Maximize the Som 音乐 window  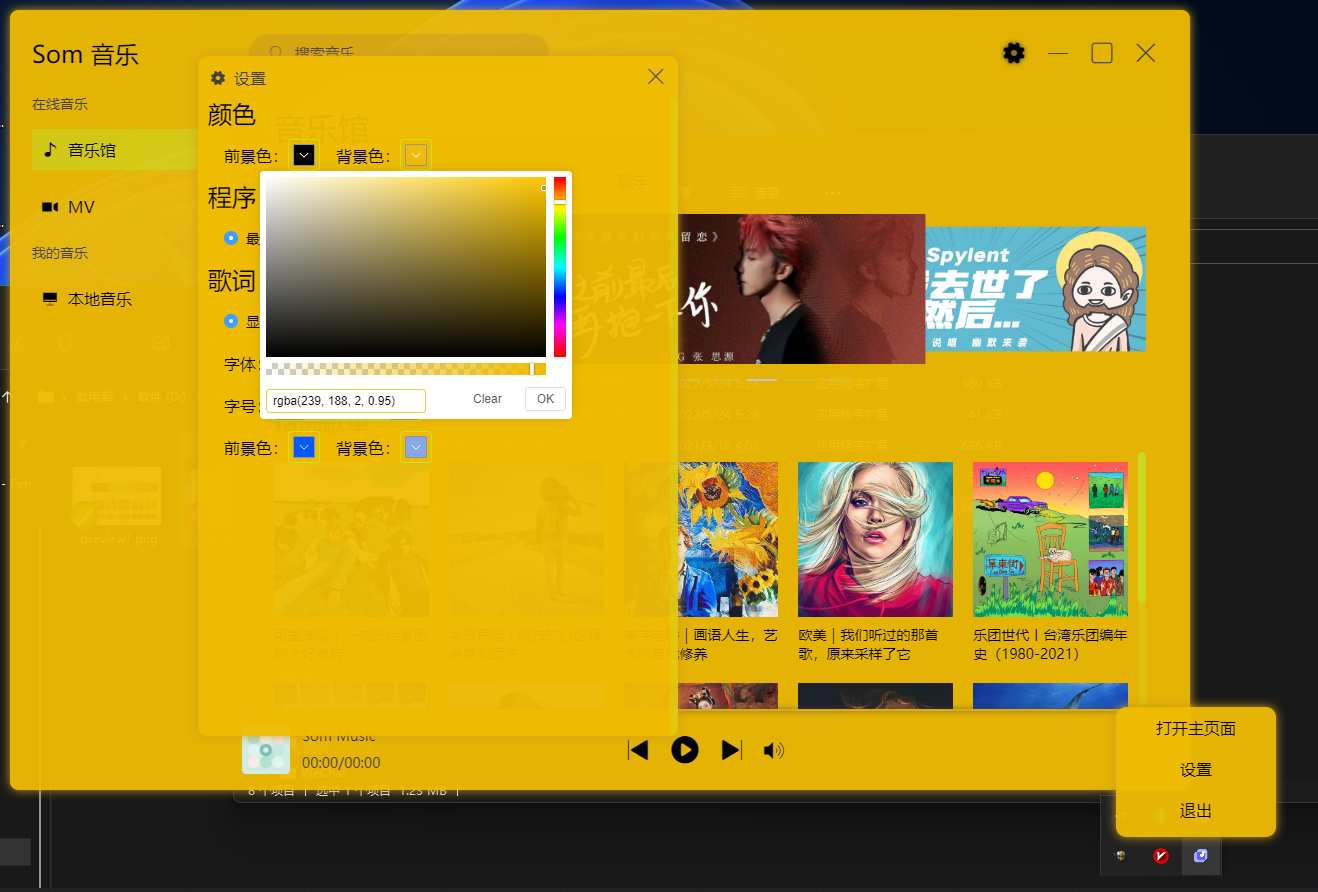(x=1102, y=53)
